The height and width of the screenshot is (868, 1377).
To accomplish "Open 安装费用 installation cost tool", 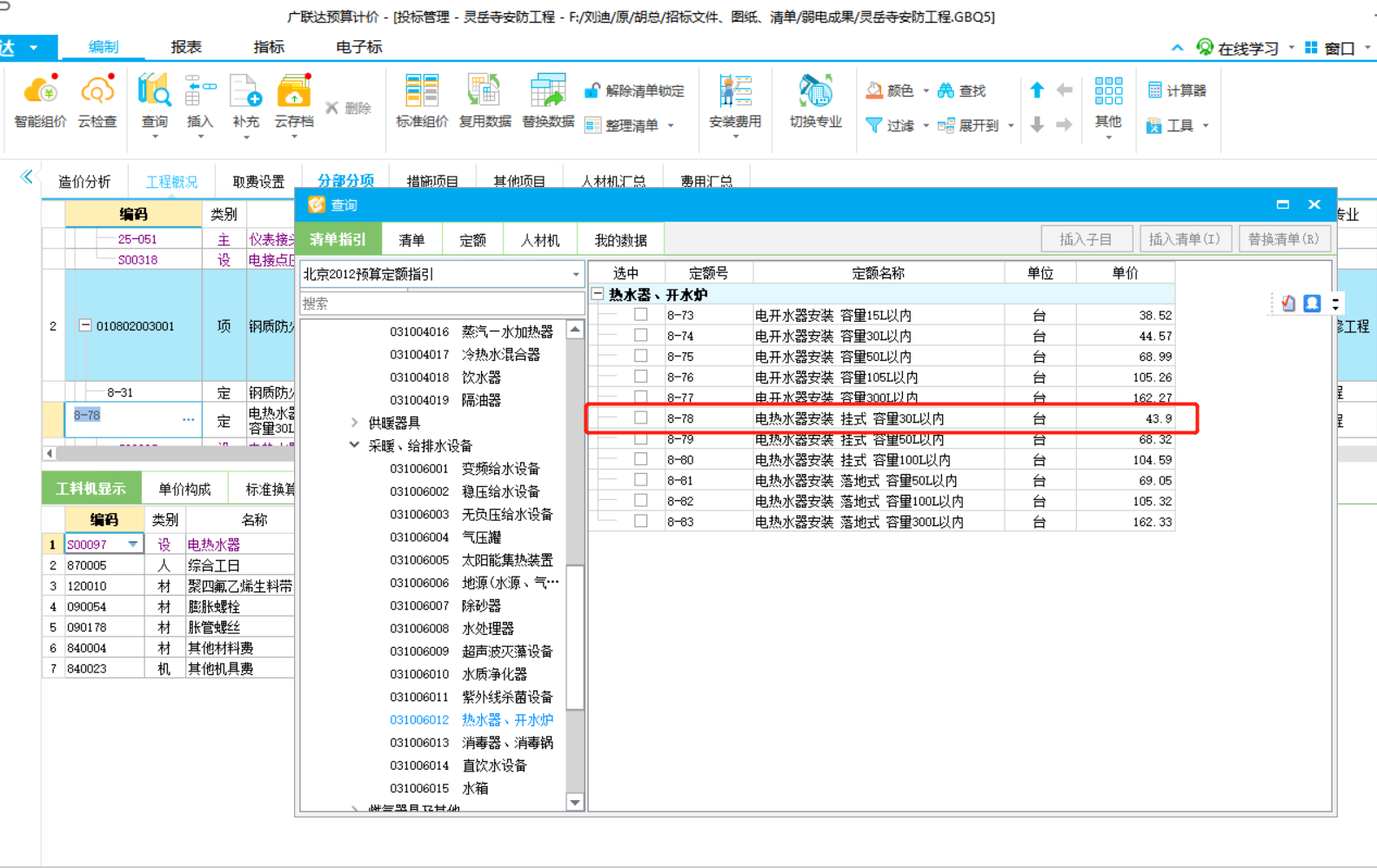I will [x=735, y=104].
